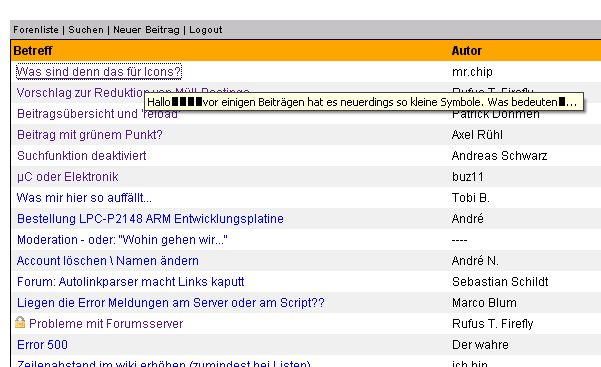Create a post via Neuer Beitrag
601x367 pixels.
point(146,30)
